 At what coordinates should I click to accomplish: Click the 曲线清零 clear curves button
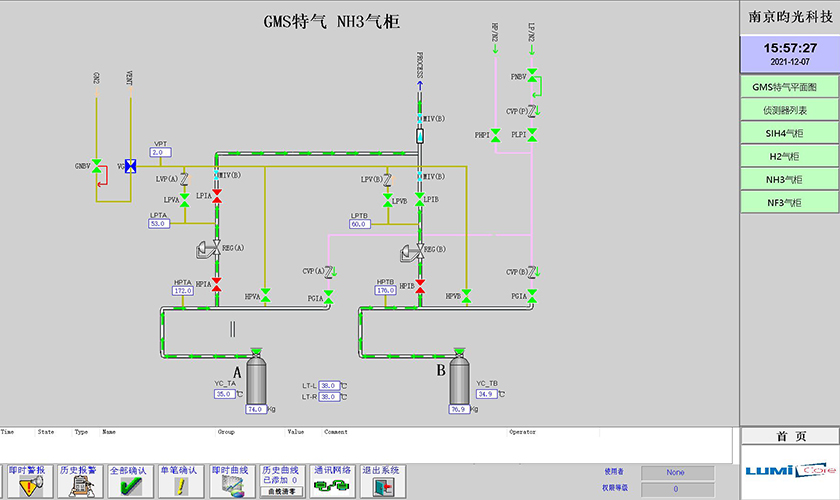coord(282,491)
